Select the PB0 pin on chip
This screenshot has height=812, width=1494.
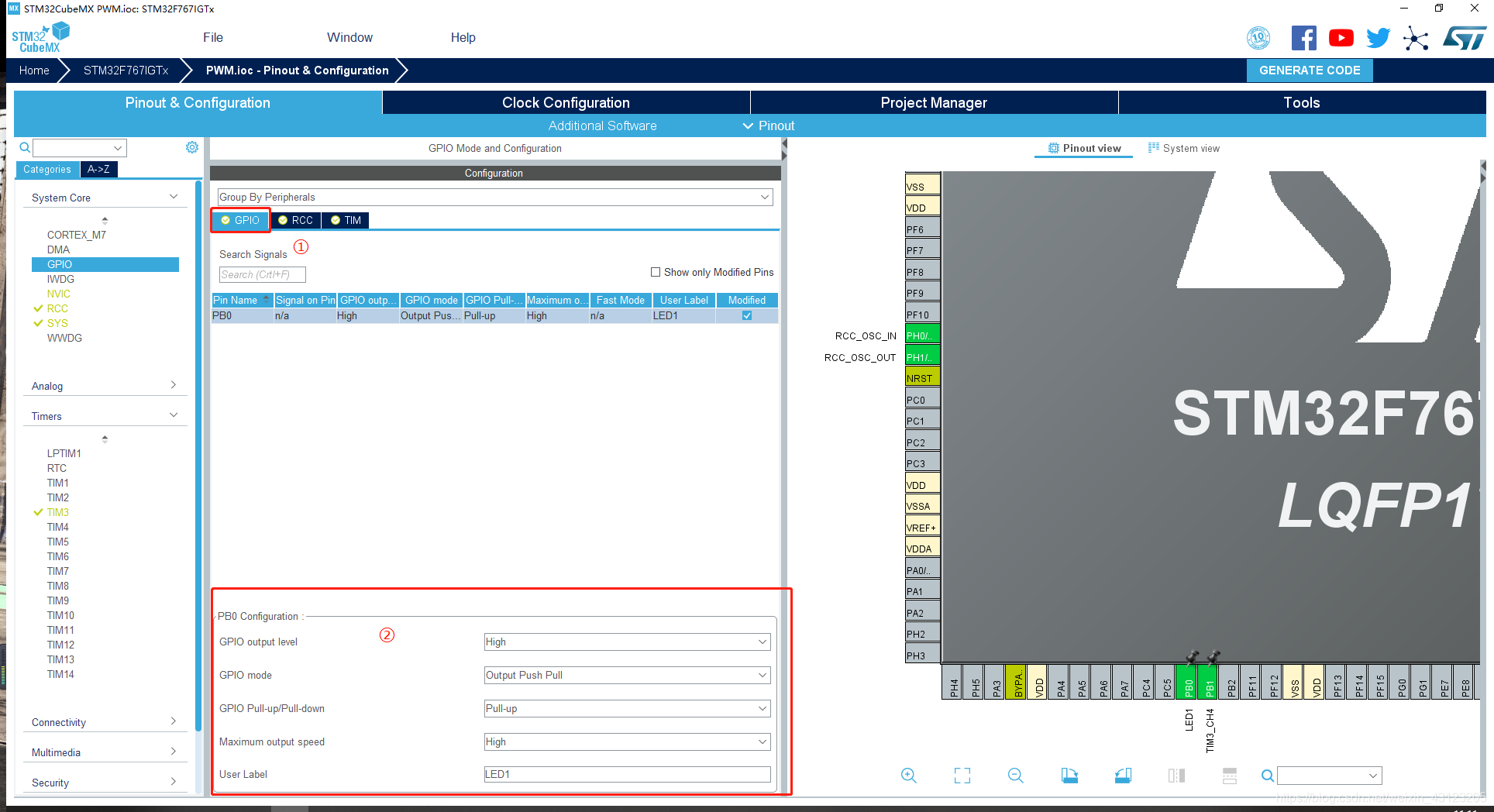[x=1187, y=682]
